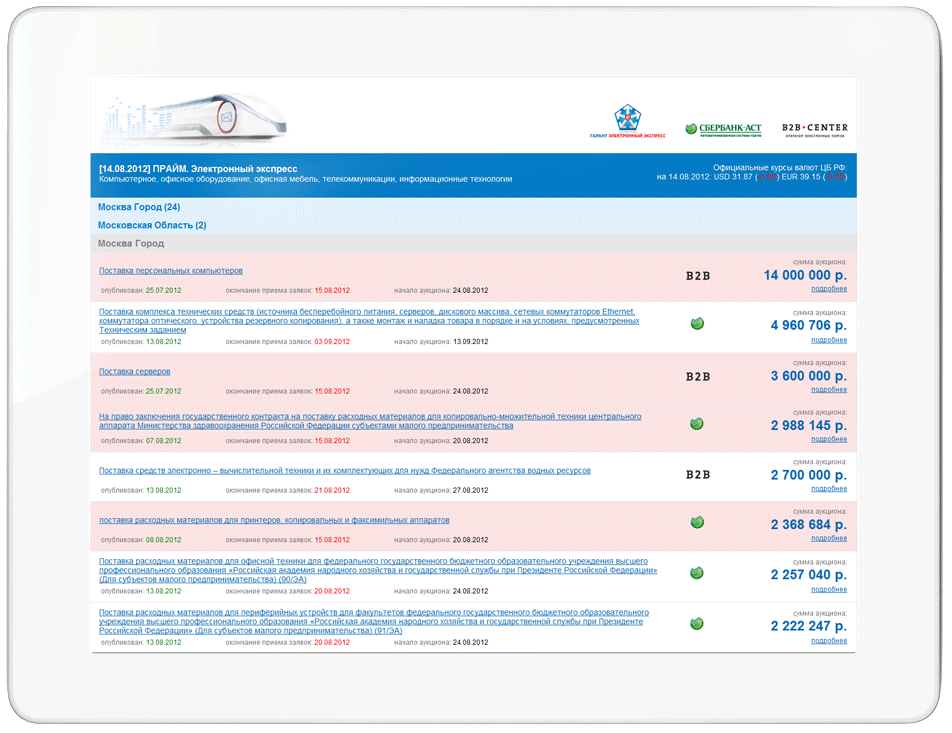Click Sberbank icon in the 2 257 040 р. row
The image size is (952, 733).
pyautogui.click(x=697, y=573)
